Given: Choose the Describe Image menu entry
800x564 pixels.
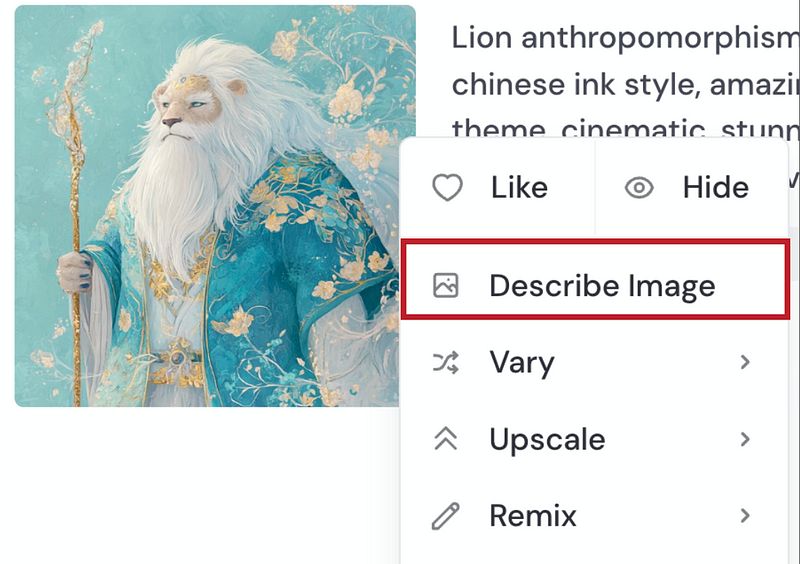Looking at the screenshot, I should tap(595, 280).
